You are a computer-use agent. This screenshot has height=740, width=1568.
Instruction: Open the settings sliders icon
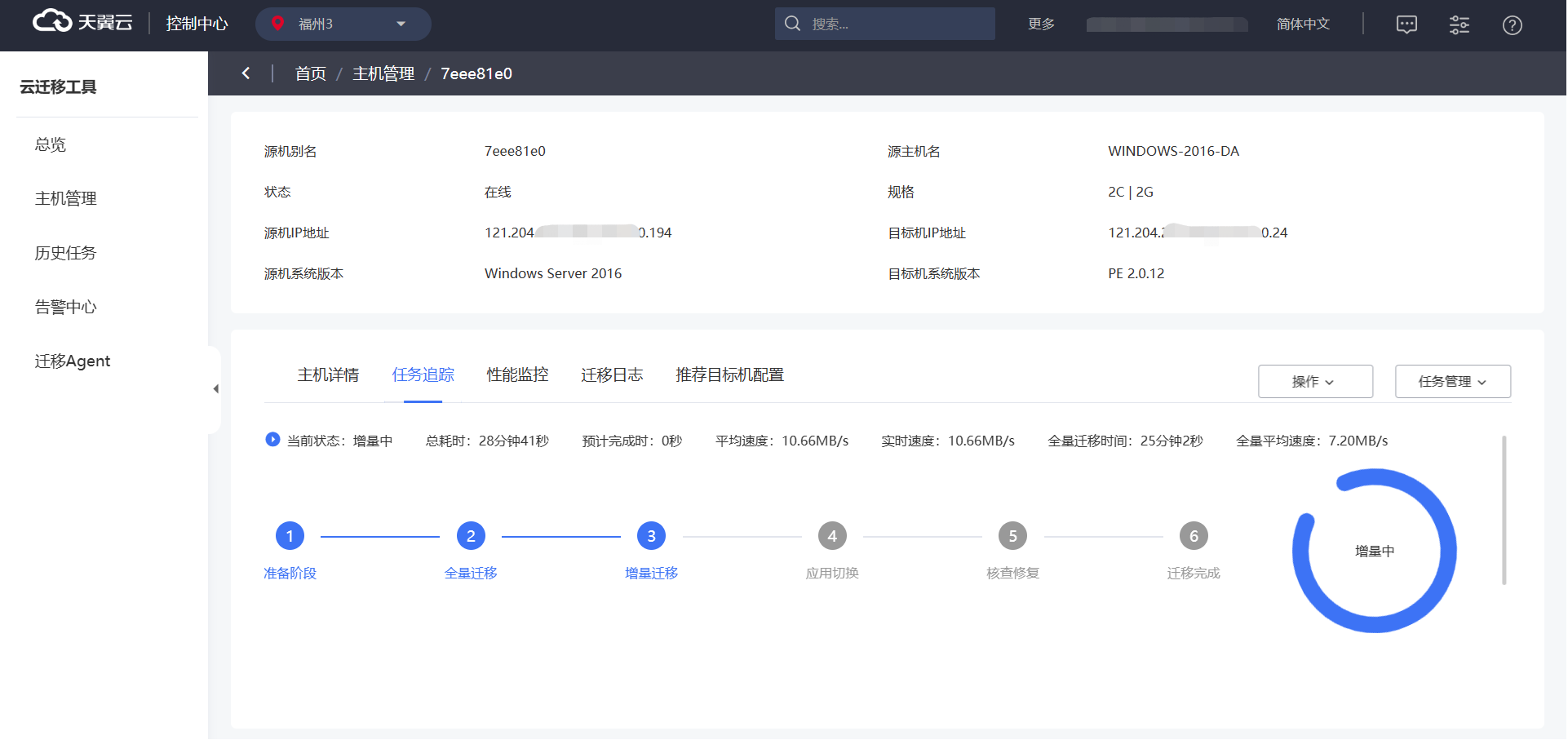click(1459, 24)
